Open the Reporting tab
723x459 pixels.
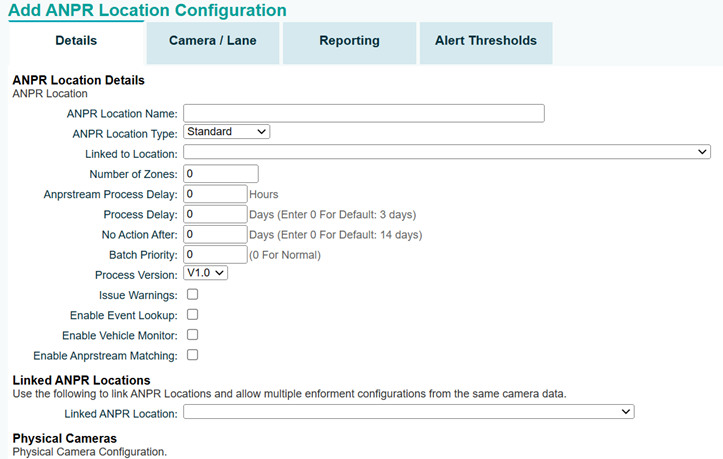[x=350, y=43]
